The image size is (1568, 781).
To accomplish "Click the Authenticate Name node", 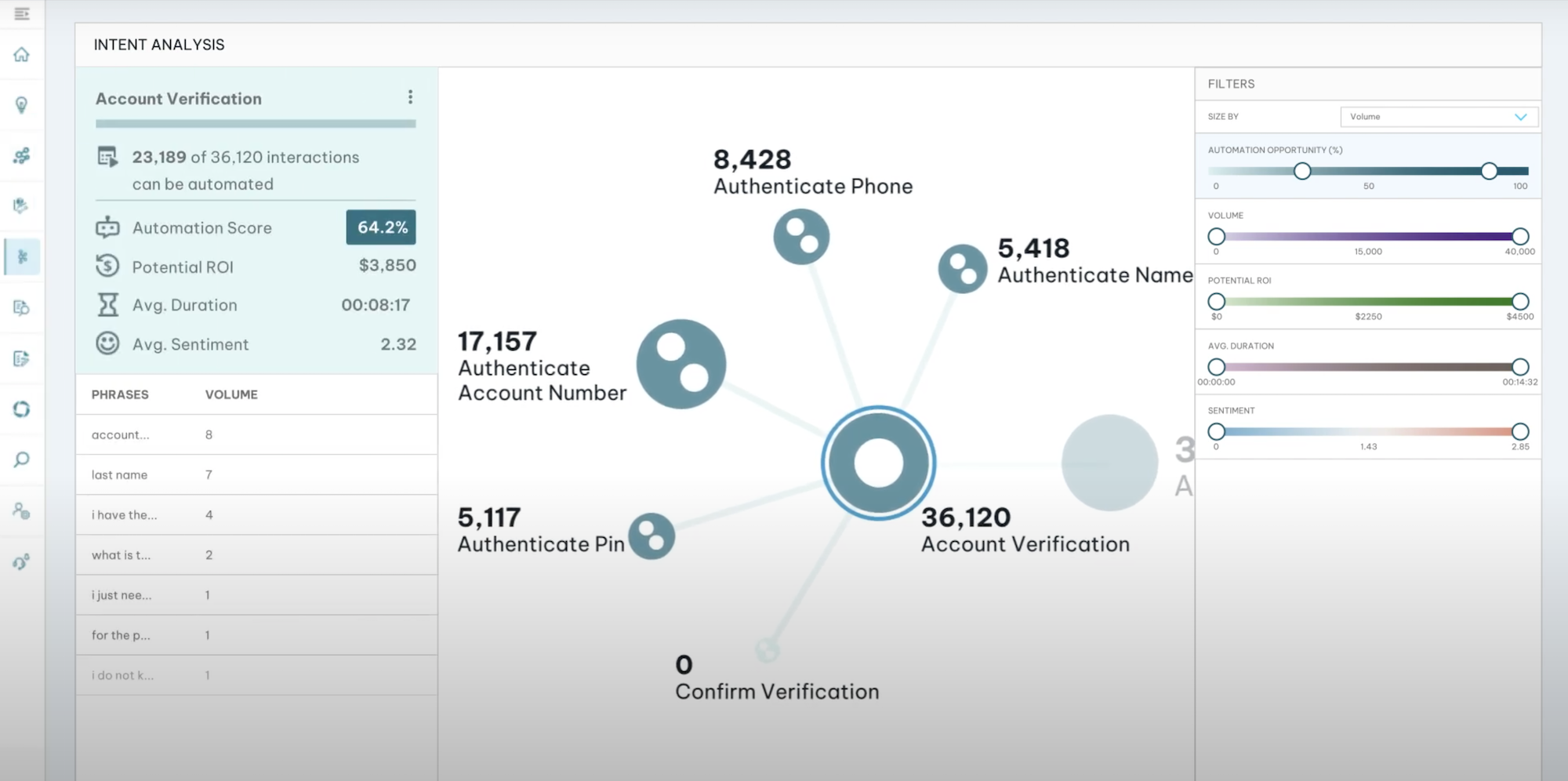I will (x=962, y=269).
